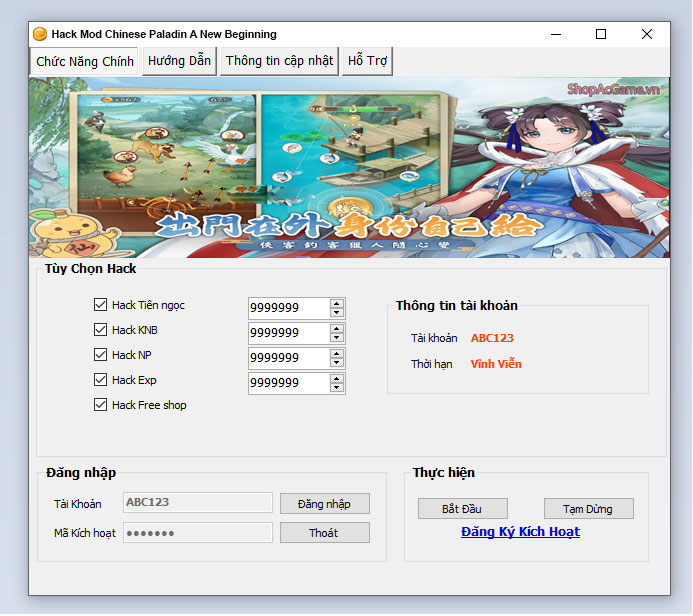Minimize the Hack Mod window
Image resolution: width=693 pixels, height=616 pixels.
[556, 34]
